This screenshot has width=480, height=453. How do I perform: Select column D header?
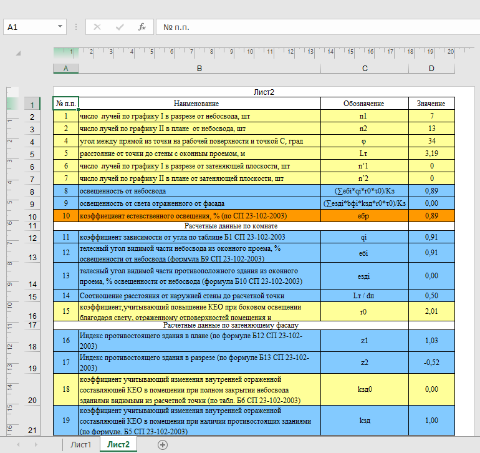pos(431,68)
